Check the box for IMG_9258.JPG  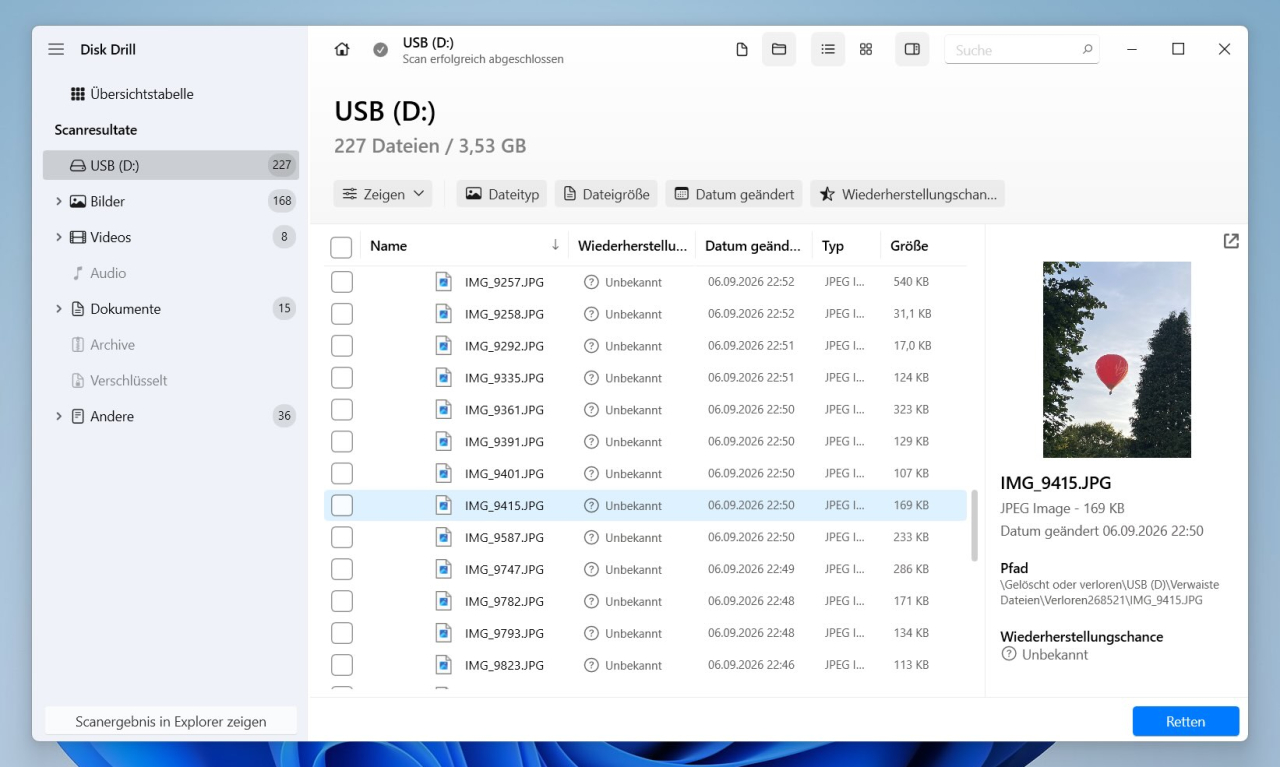click(x=342, y=314)
